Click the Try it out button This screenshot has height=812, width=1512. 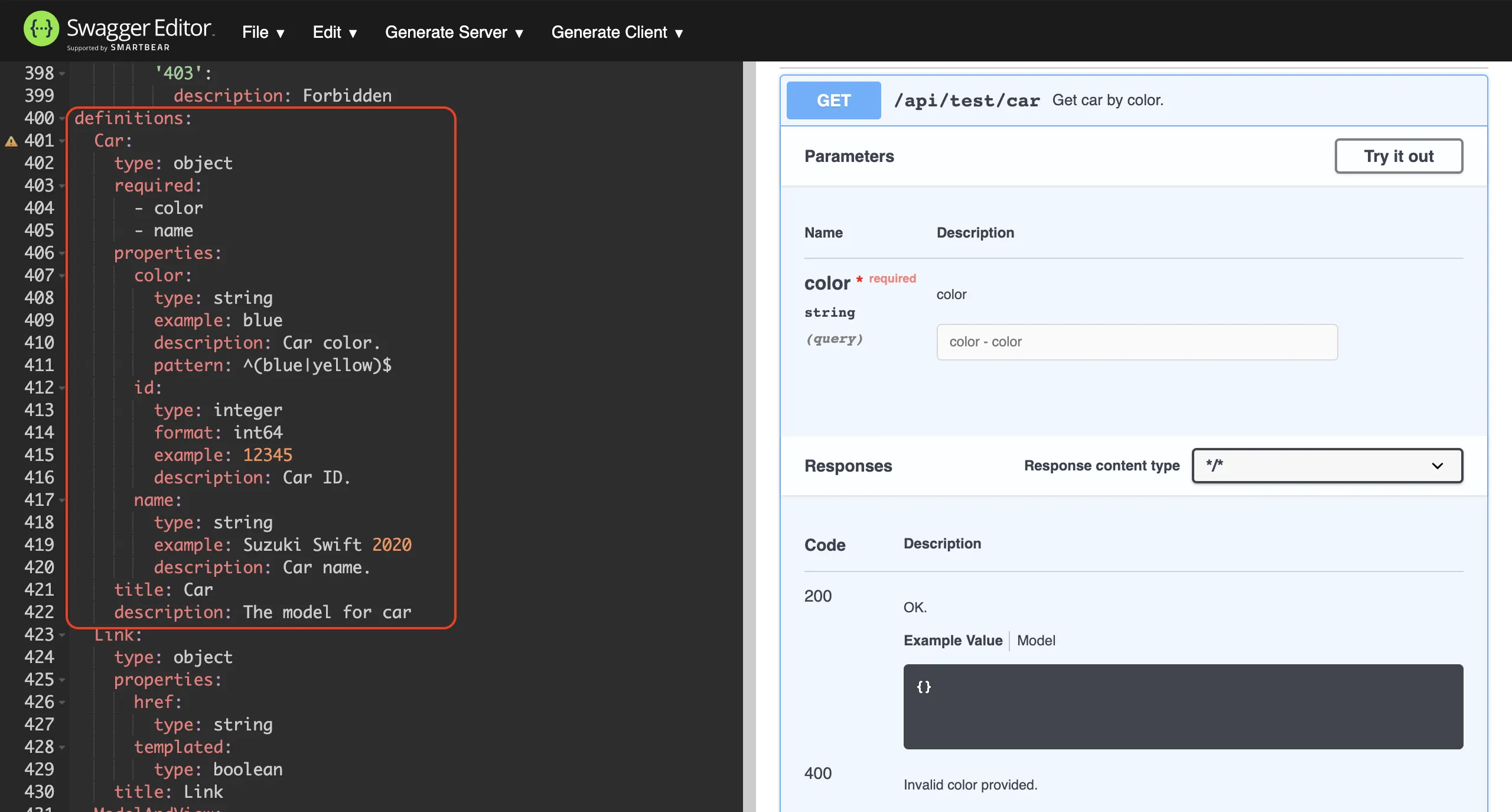coord(1398,156)
